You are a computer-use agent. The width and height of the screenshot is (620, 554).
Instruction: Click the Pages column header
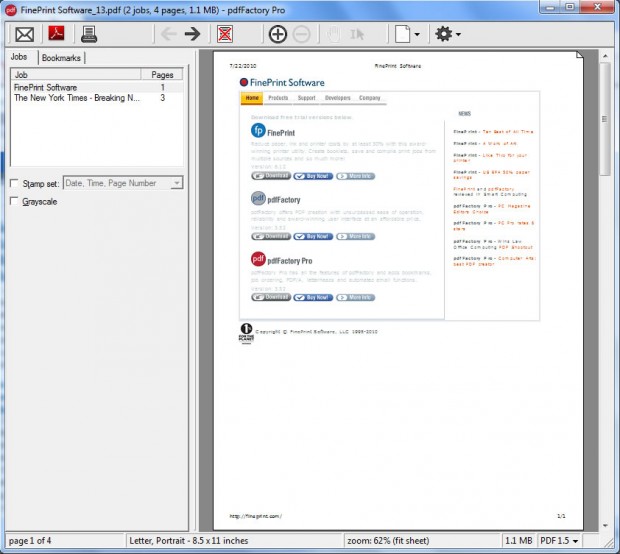click(162, 75)
